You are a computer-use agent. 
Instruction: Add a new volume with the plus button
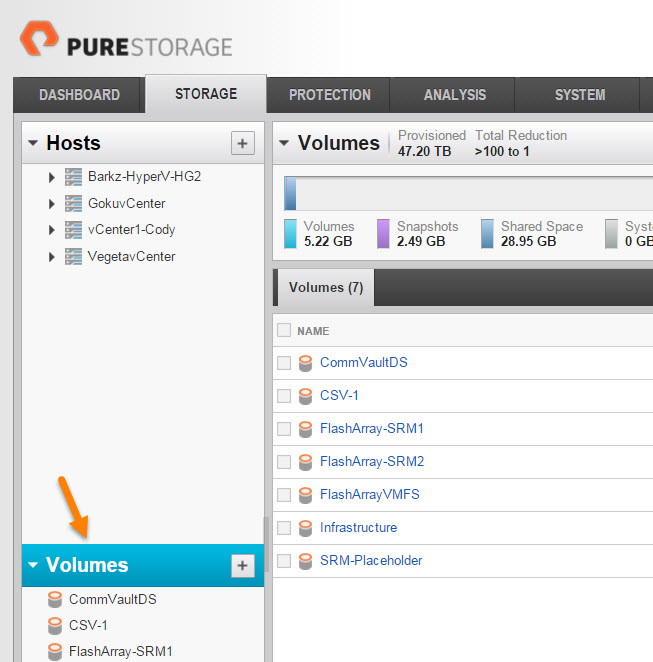coord(243,566)
